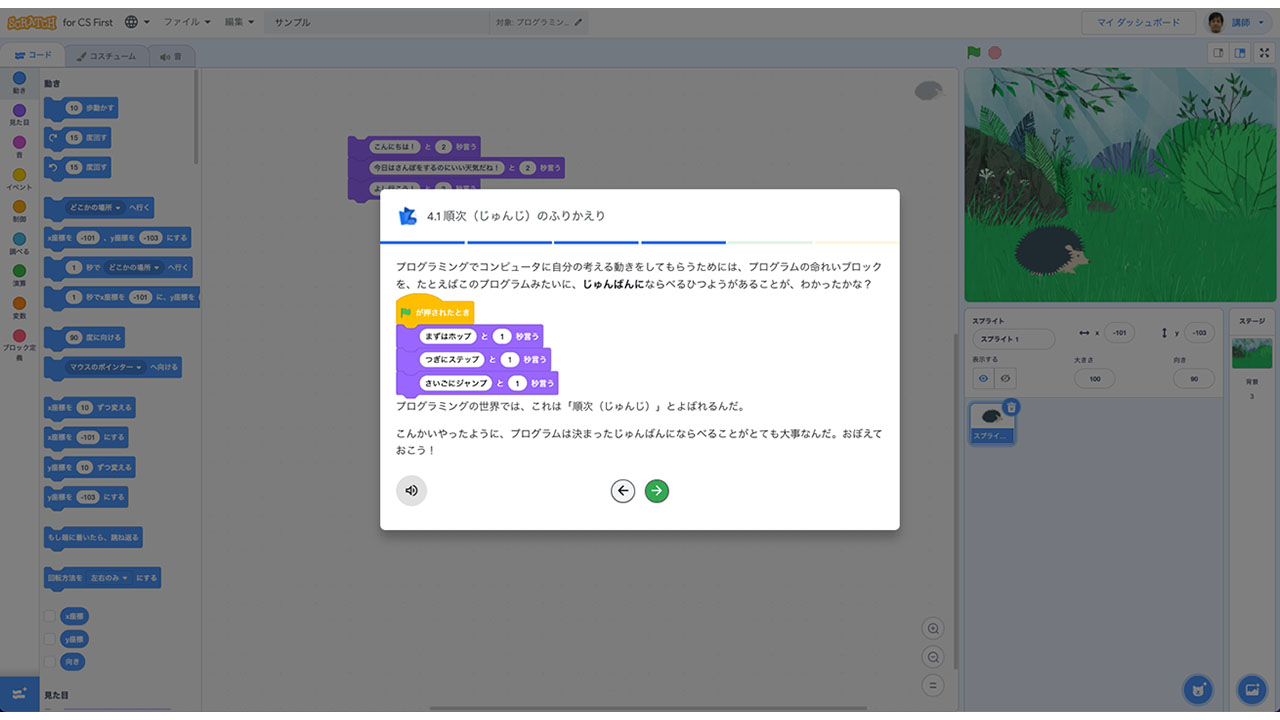Open the globe language dropdown

click(137, 22)
